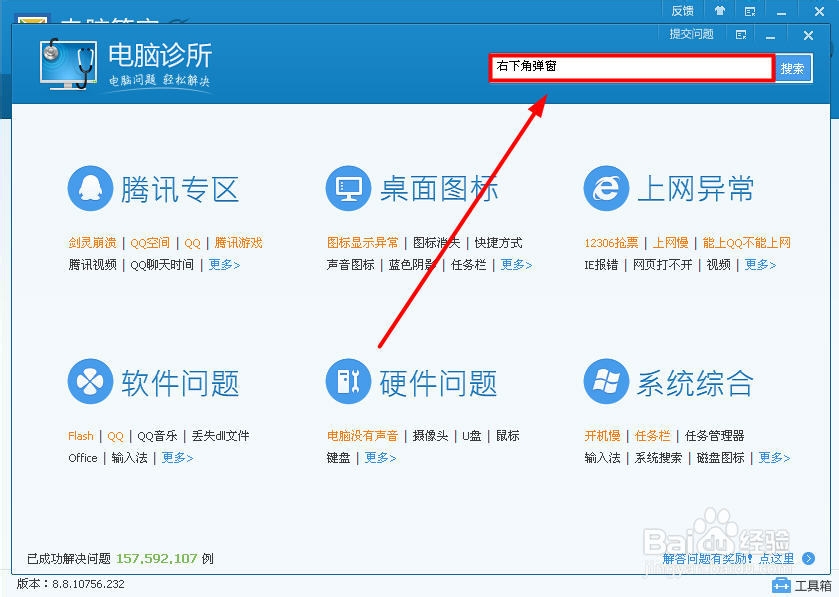
Task: Expand 更多 under 系统综合
Action: tap(774, 458)
